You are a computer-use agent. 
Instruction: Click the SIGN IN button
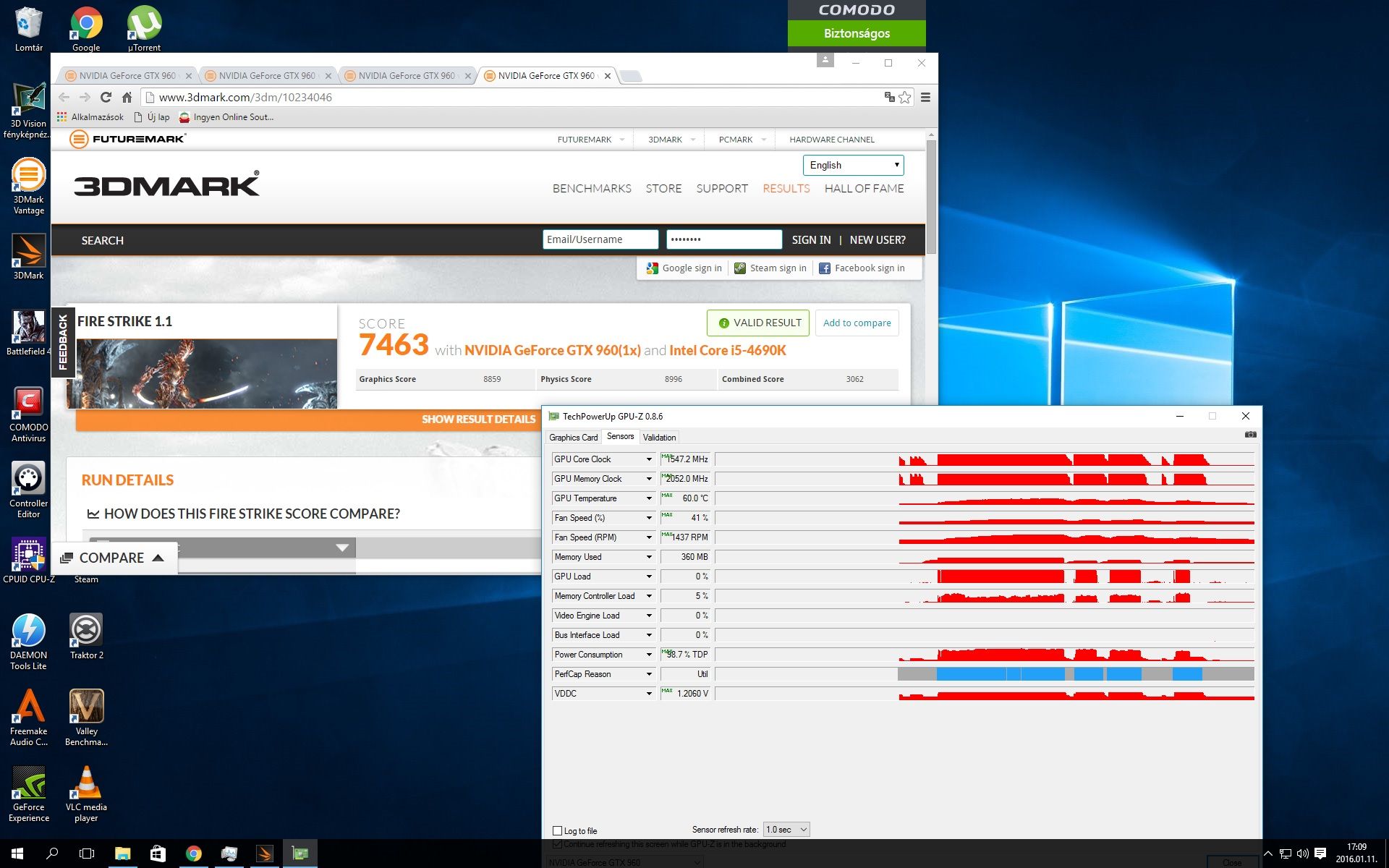click(811, 240)
